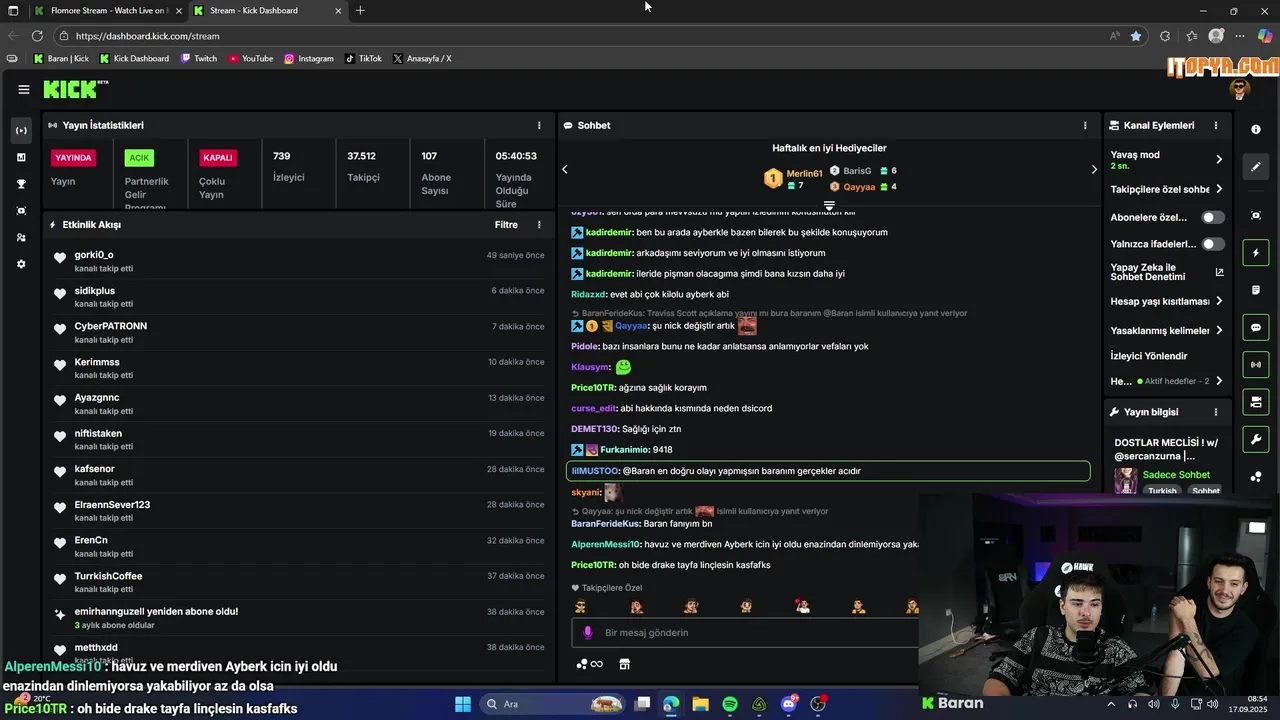Open the settings gear in left sidebar
The image size is (1280, 720).
(x=21, y=264)
